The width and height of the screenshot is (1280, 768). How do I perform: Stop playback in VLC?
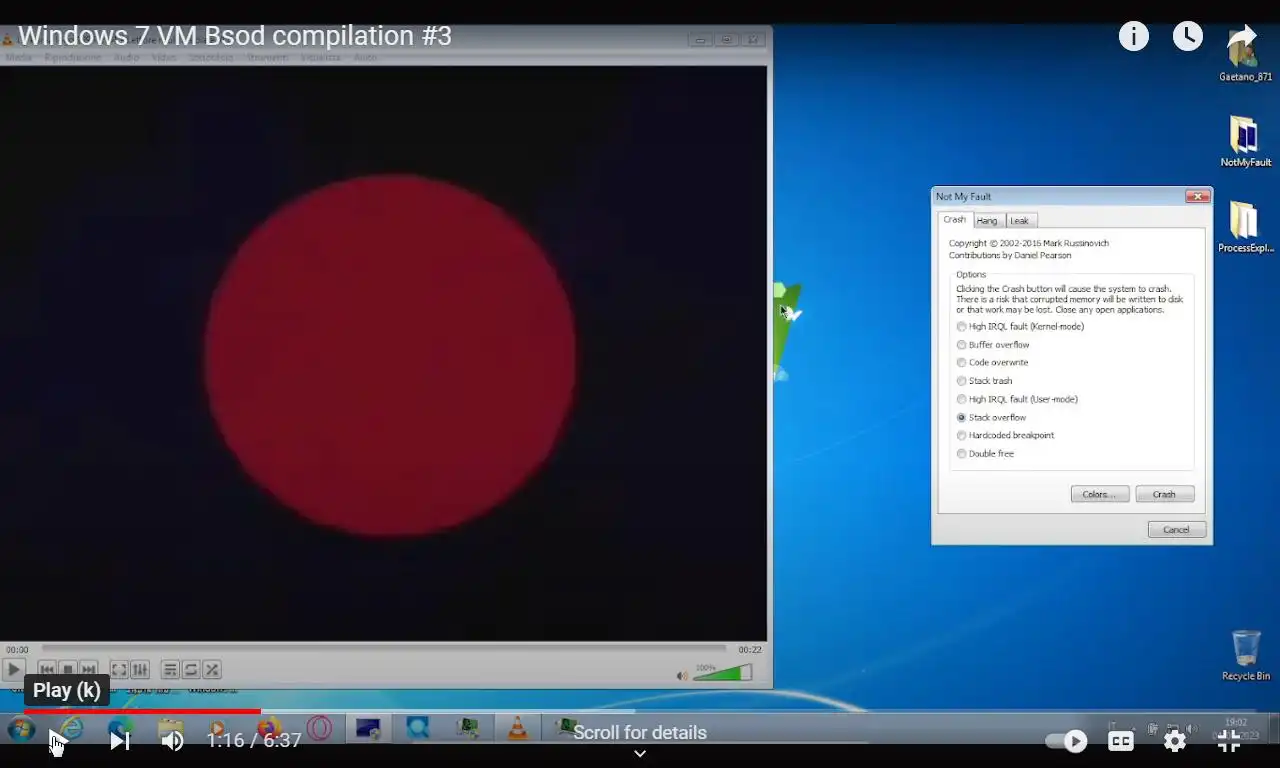(68, 670)
